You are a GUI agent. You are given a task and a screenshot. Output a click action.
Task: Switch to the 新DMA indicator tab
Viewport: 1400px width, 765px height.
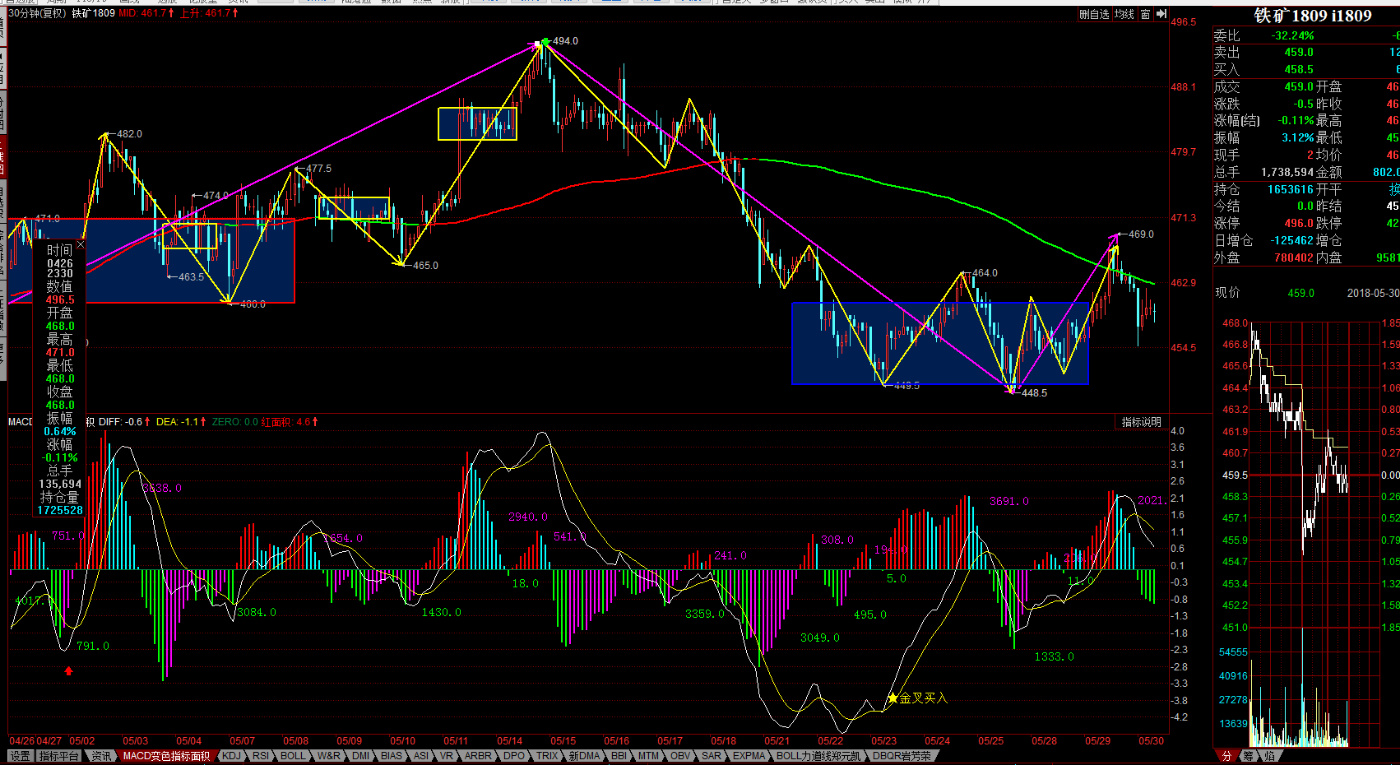tap(585, 756)
